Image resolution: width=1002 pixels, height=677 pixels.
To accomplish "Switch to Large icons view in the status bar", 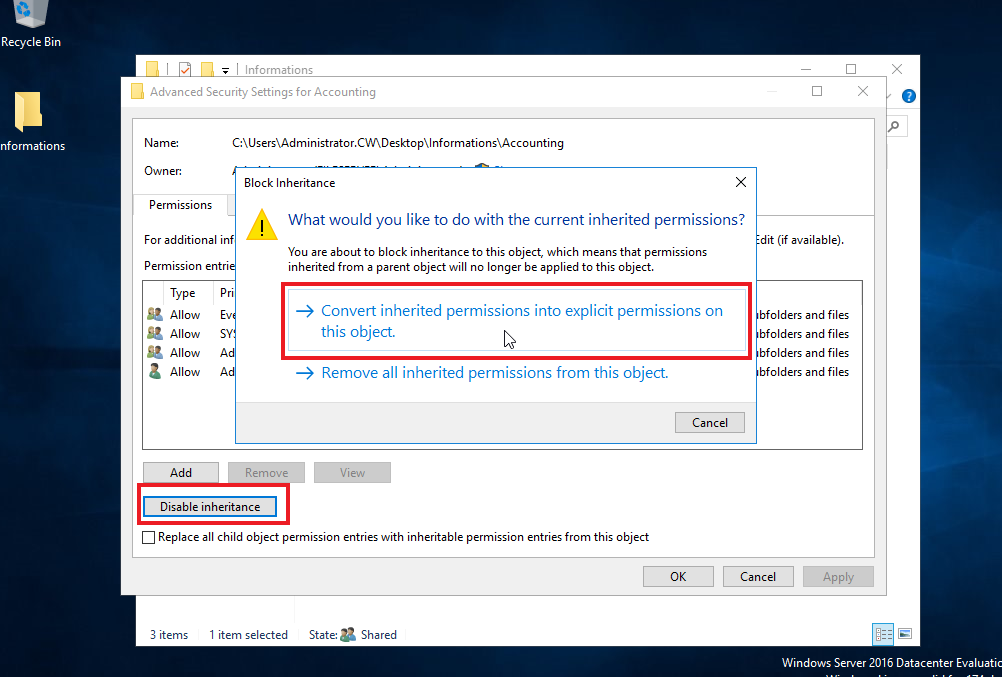I will (x=905, y=634).
